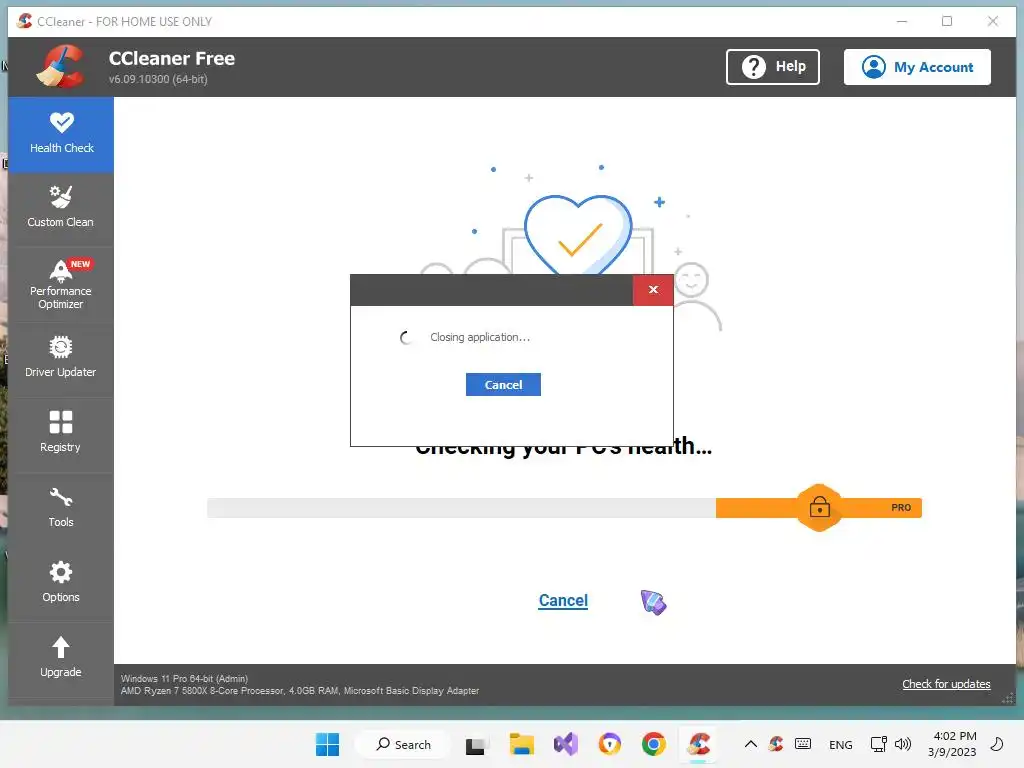Click the Help button
This screenshot has height=768, width=1024.
point(773,67)
